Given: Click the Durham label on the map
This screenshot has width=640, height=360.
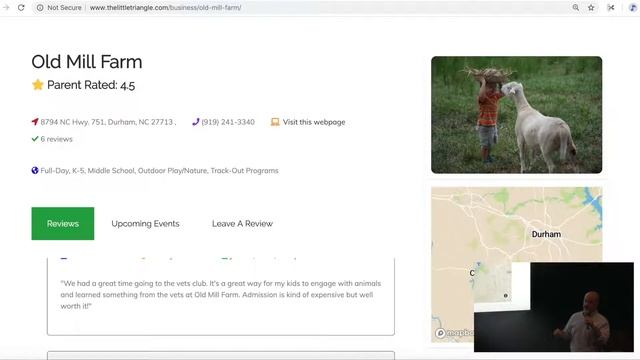Looking at the screenshot, I should (546, 234).
